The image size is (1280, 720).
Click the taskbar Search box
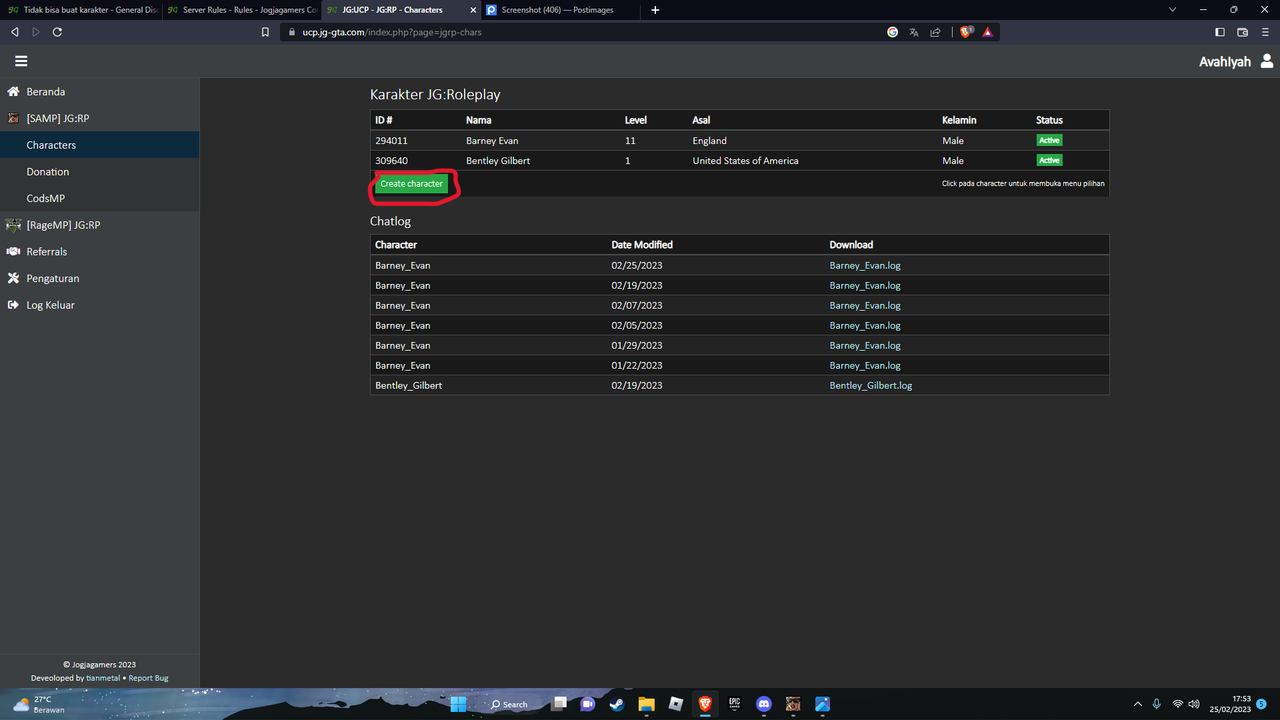click(510, 704)
